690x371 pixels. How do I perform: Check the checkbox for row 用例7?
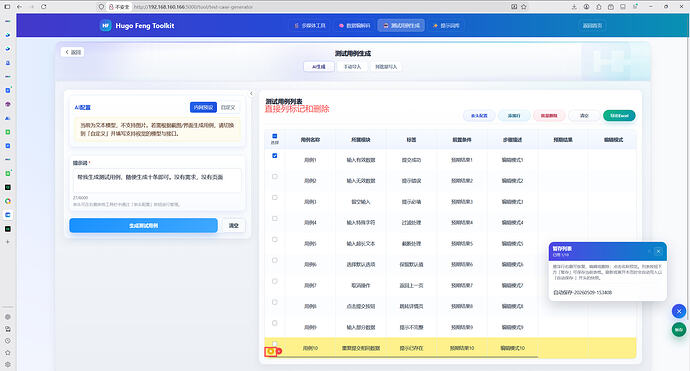[x=275, y=281]
